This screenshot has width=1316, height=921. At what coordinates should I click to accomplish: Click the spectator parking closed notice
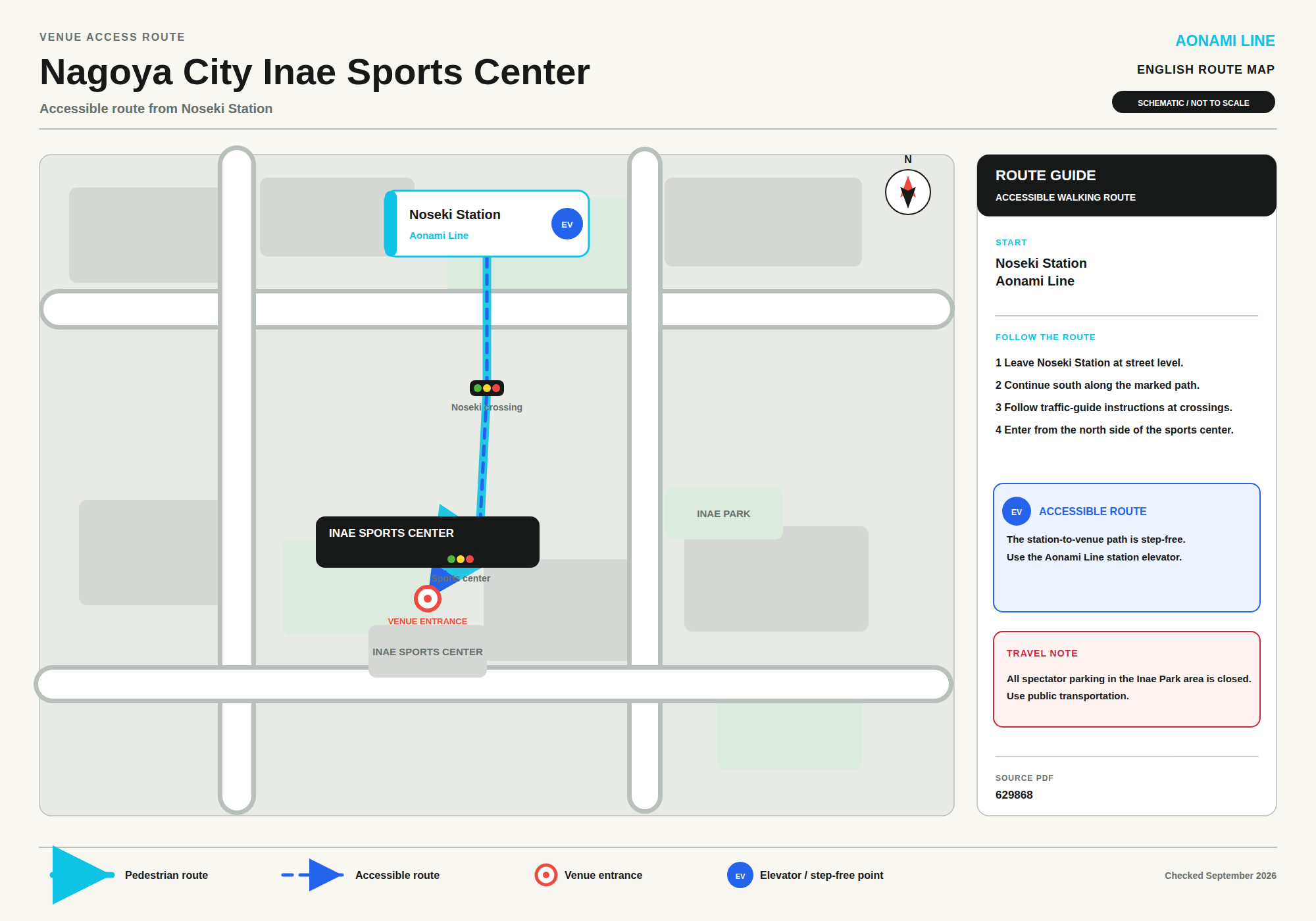(x=1128, y=678)
